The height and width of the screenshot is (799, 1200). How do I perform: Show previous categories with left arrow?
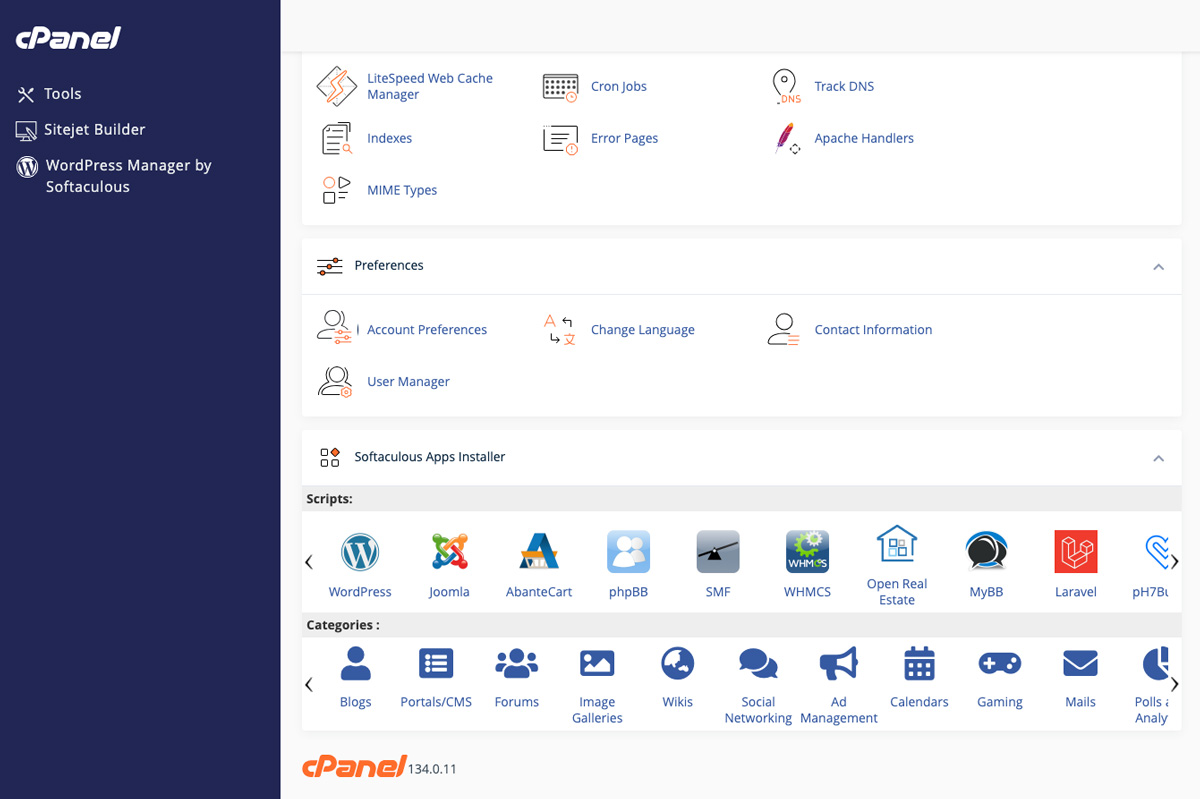309,685
